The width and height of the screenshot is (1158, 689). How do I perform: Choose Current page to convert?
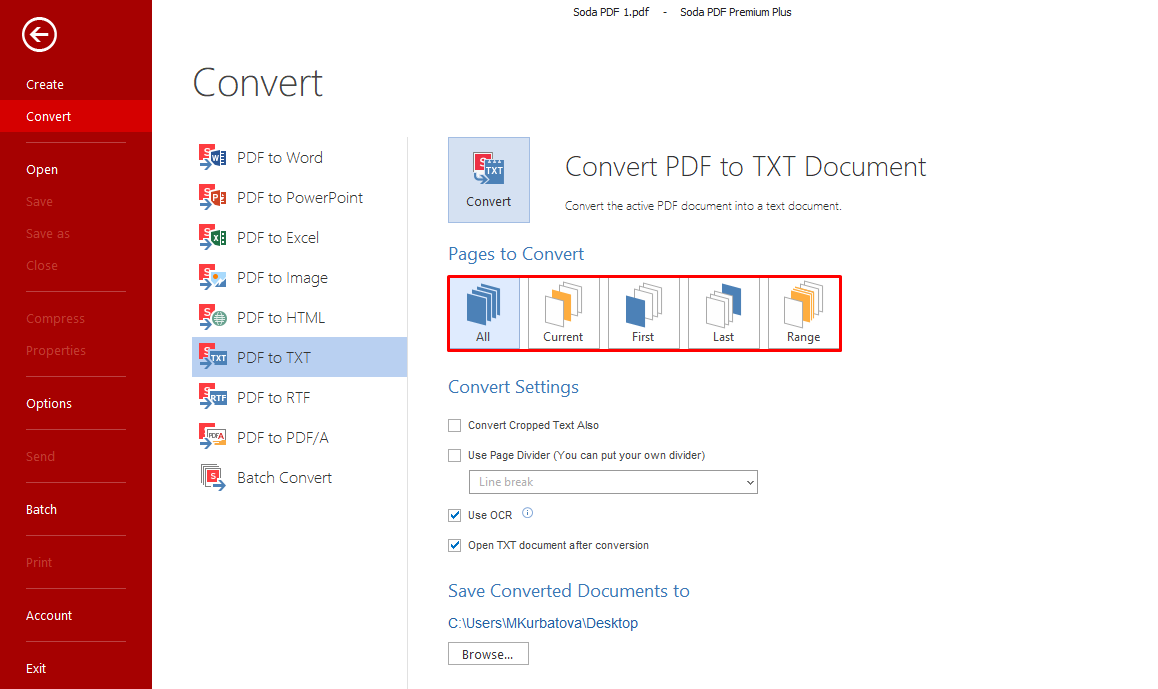pos(563,313)
